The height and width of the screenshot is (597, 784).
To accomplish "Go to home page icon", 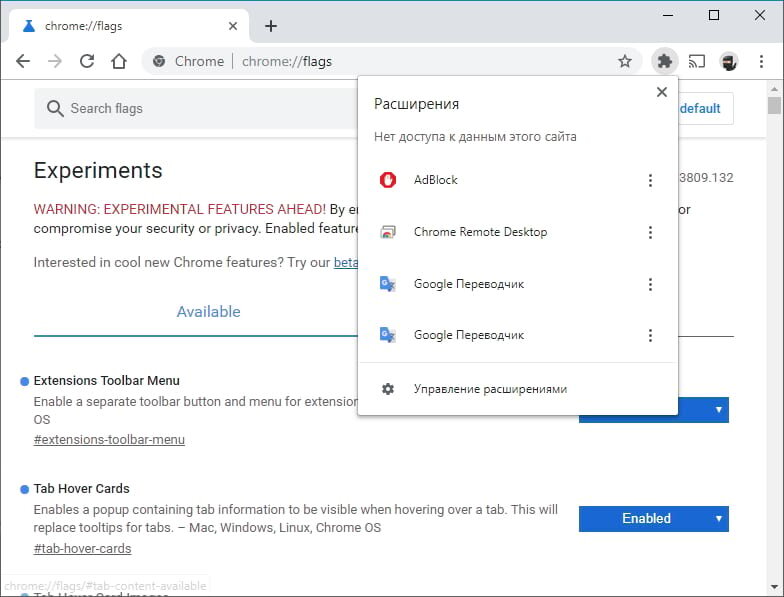I will (x=119, y=61).
